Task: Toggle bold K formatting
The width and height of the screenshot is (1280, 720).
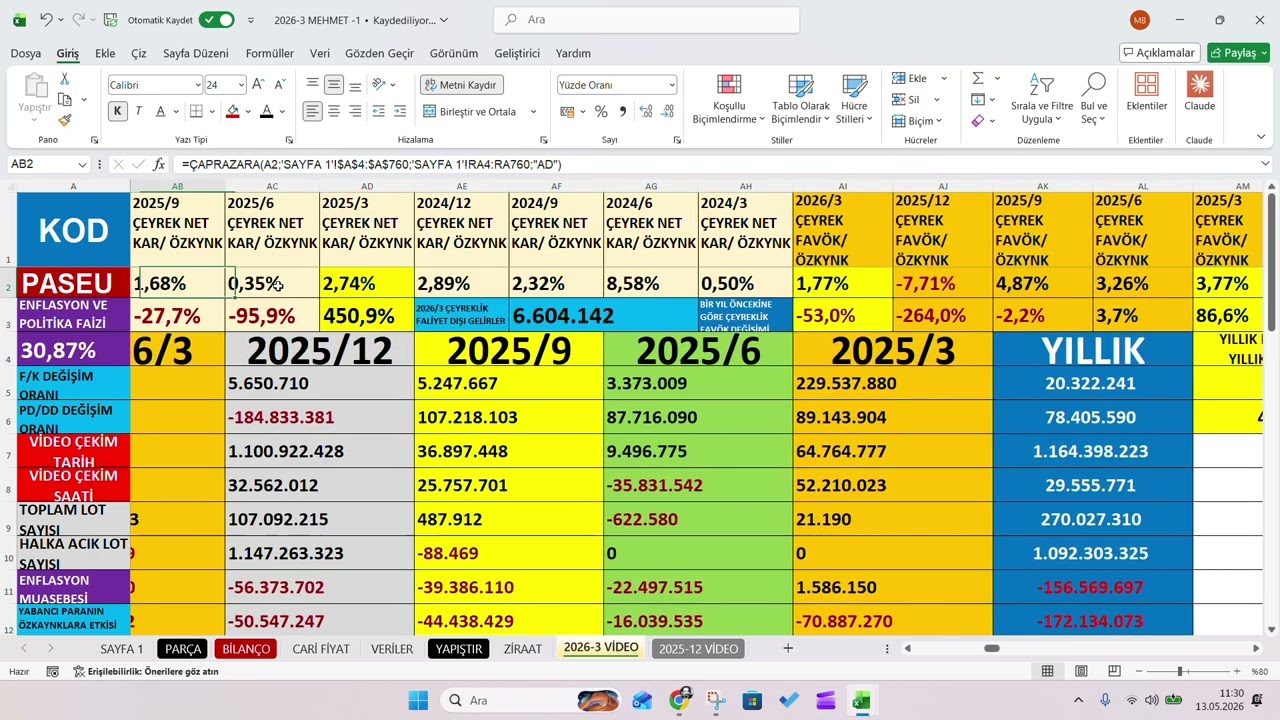Action: [x=118, y=111]
